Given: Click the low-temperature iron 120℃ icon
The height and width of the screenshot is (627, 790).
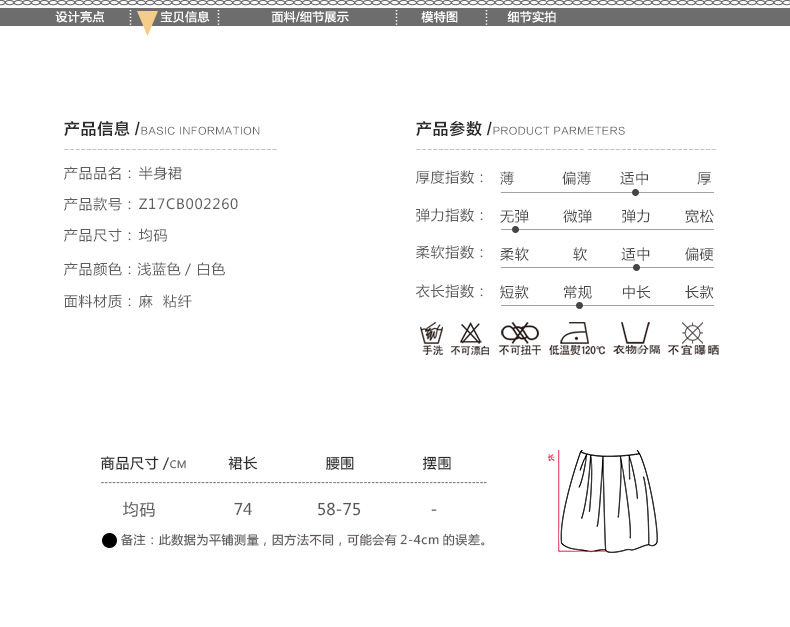Looking at the screenshot, I should click(x=576, y=333).
